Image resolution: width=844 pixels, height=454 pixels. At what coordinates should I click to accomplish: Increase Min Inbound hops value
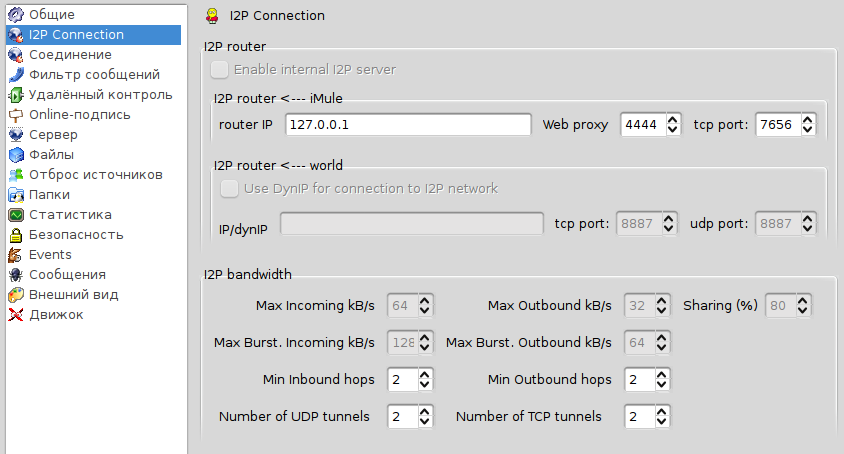(x=424, y=374)
